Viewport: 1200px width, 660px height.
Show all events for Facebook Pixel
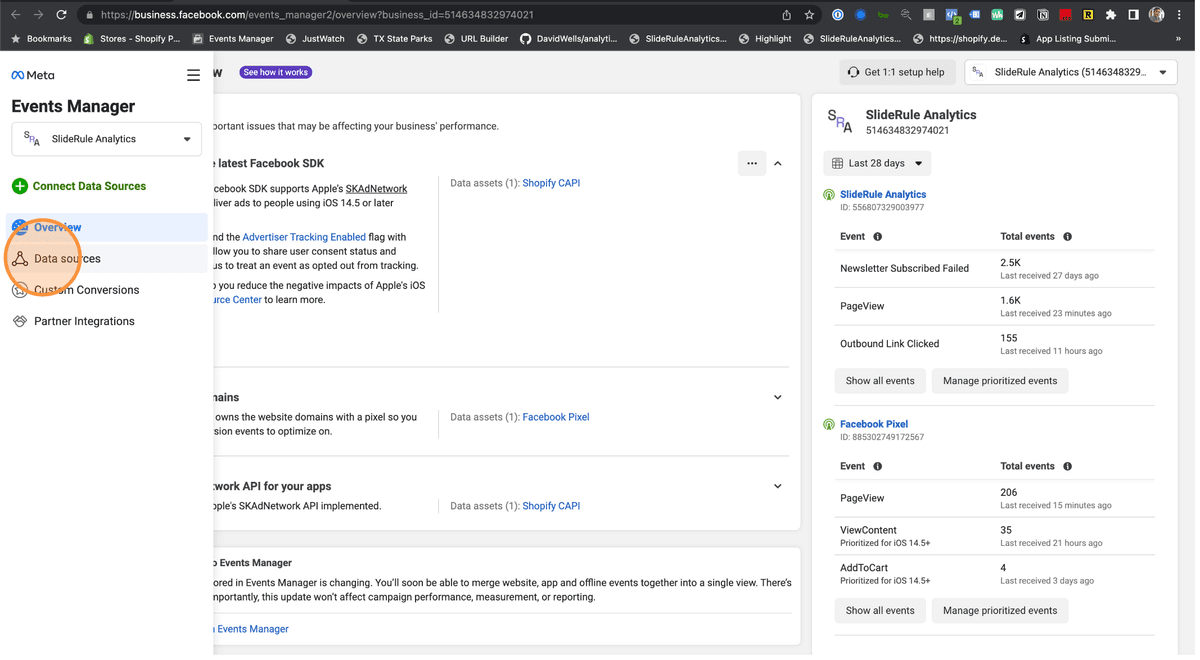[880, 610]
